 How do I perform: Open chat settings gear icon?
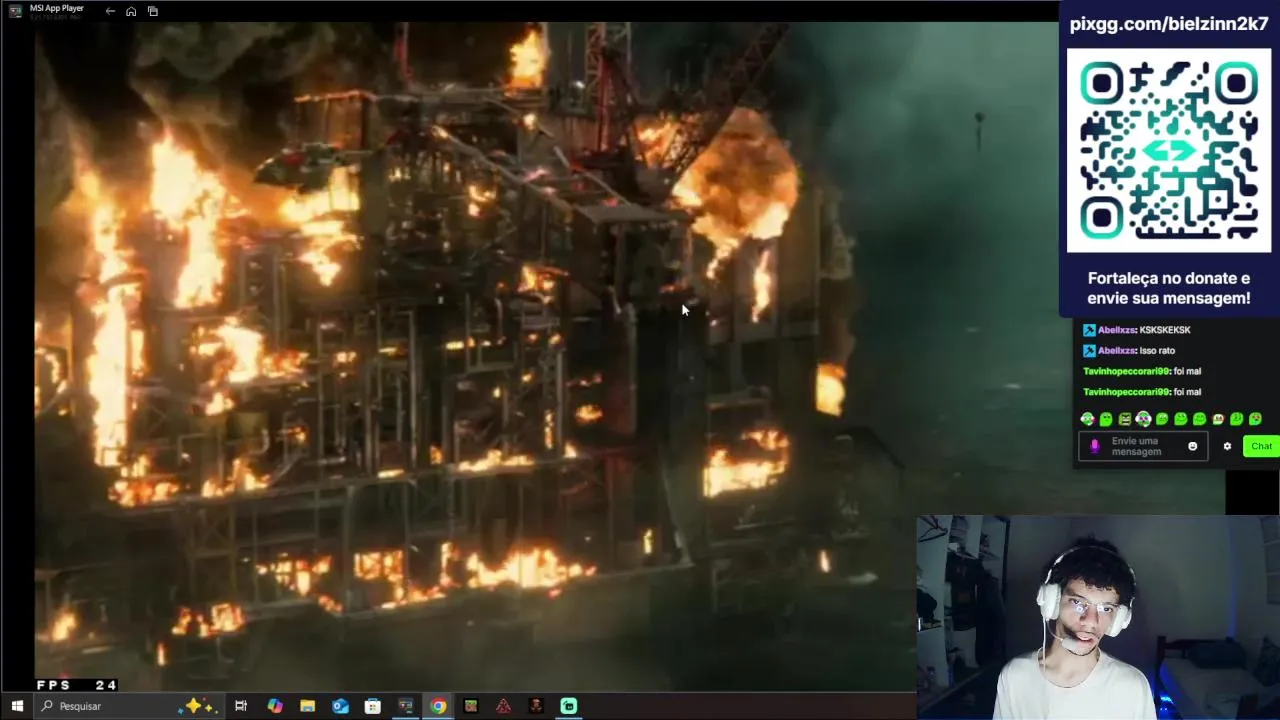(x=1227, y=446)
